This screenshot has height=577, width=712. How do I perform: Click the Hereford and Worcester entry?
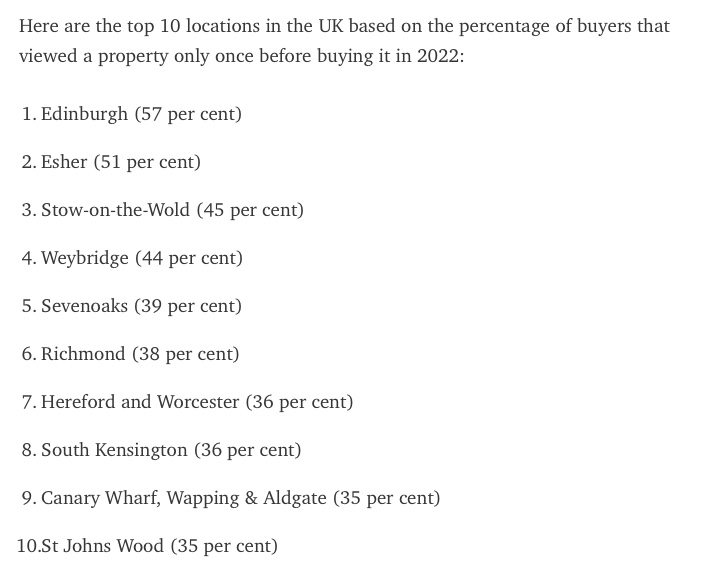pyautogui.click(x=140, y=402)
